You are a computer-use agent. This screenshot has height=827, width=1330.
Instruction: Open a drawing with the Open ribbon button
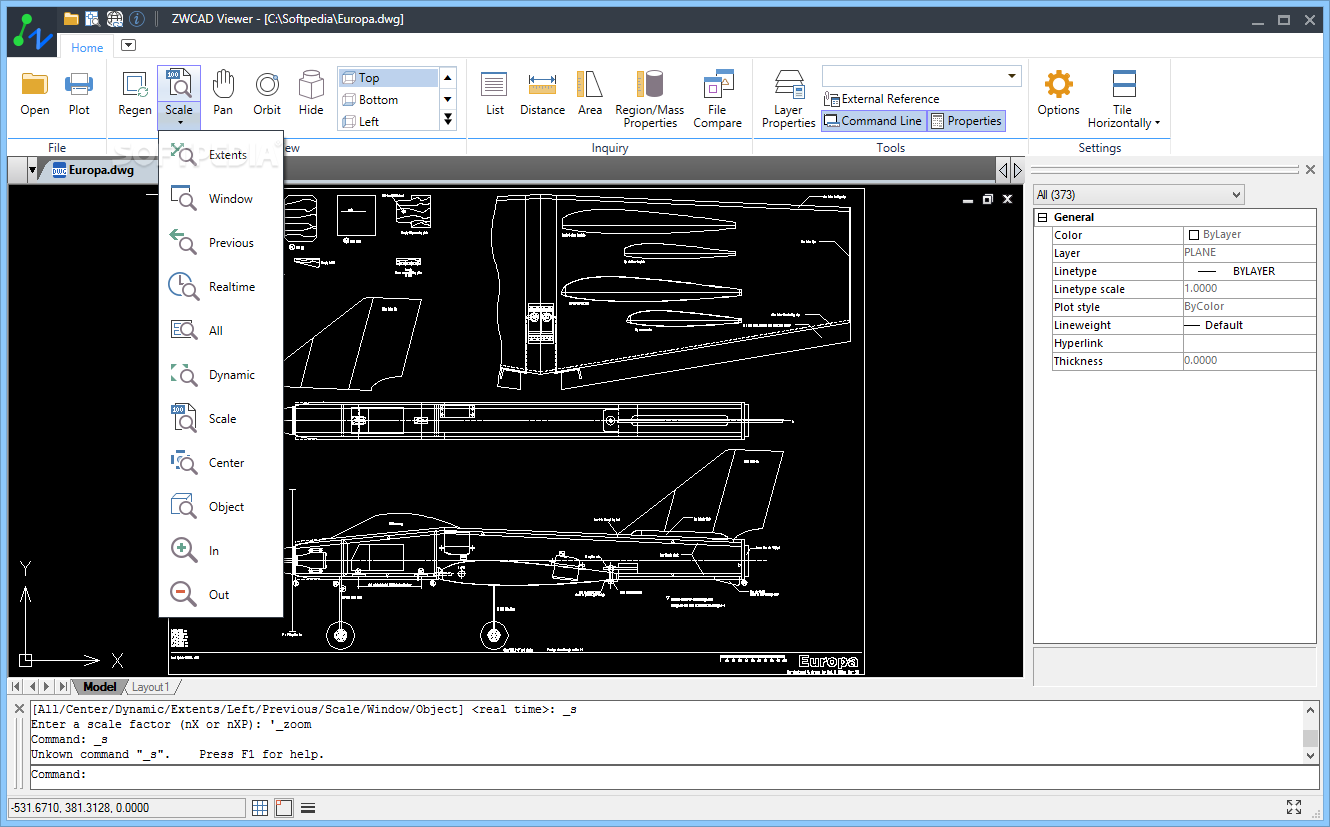[x=35, y=94]
